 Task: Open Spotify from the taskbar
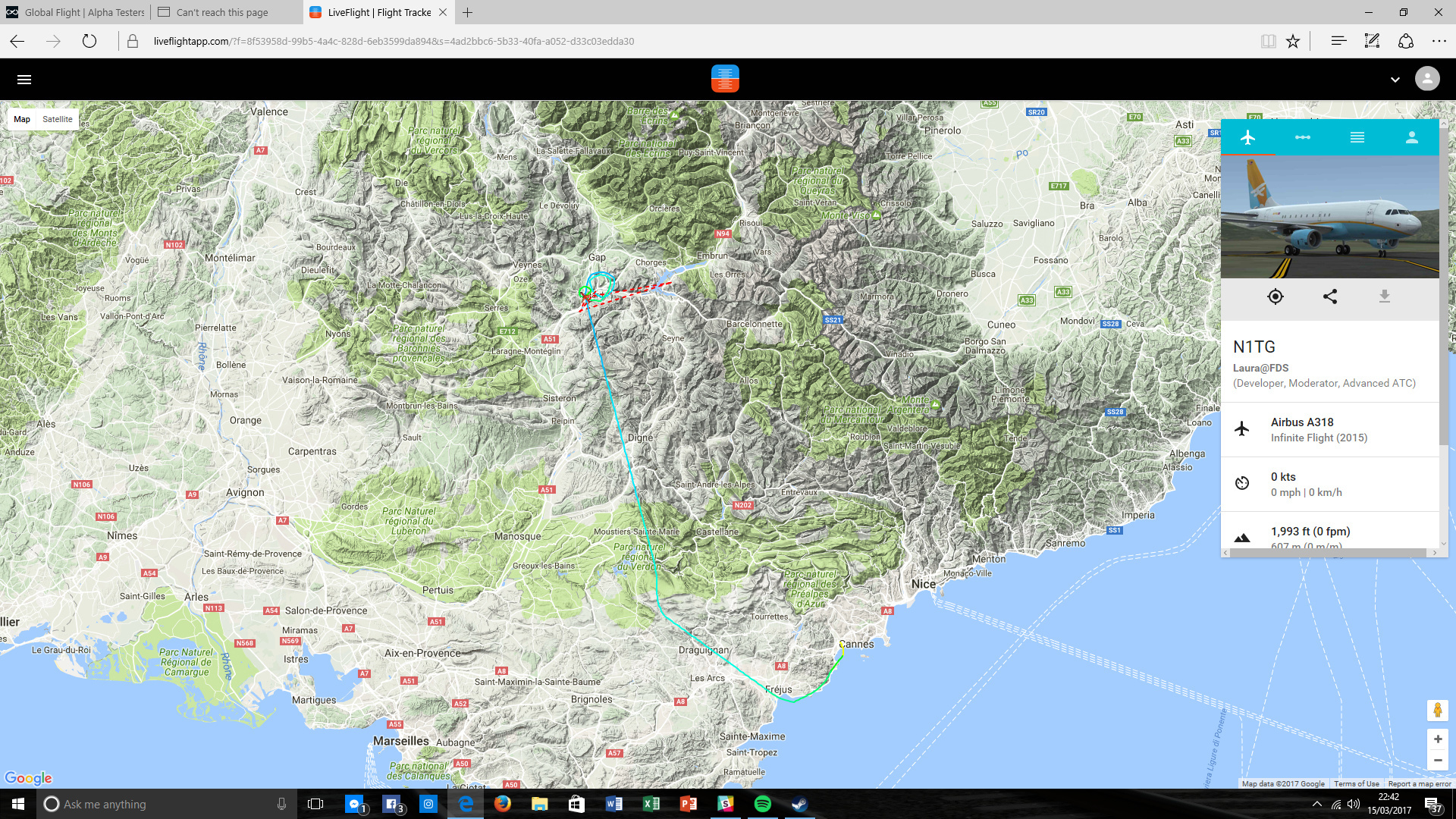click(x=762, y=804)
